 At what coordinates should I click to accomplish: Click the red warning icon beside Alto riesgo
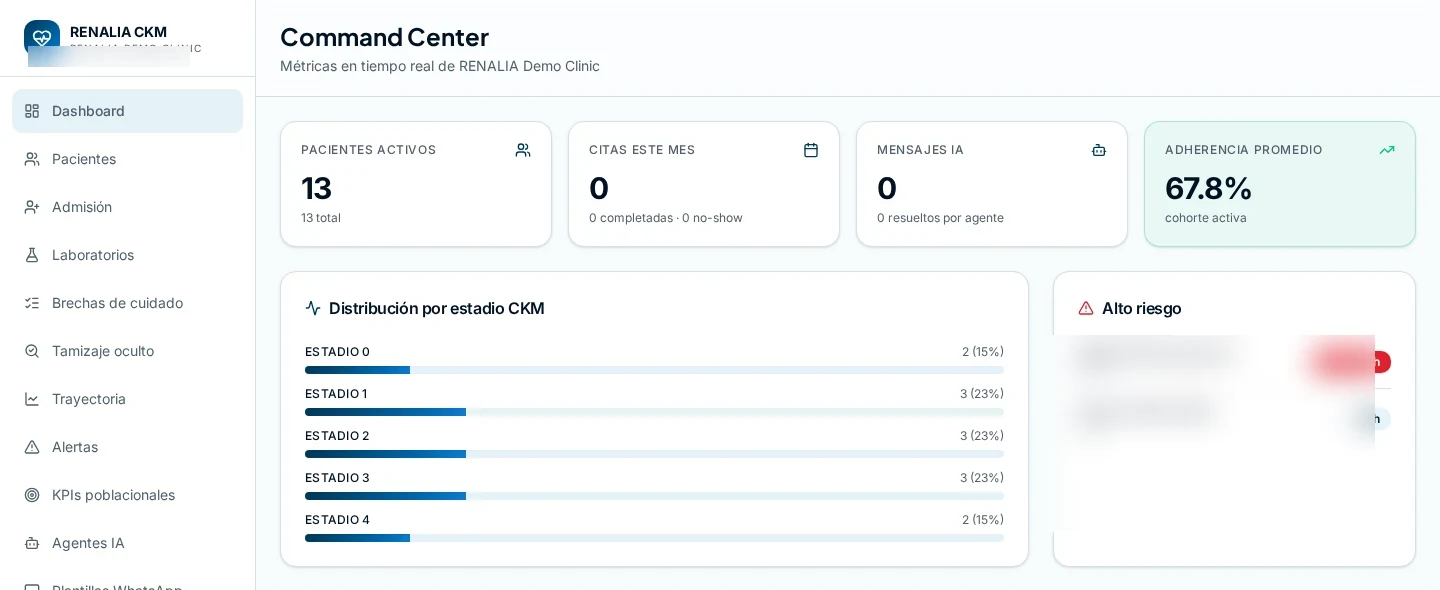(1086, 308)
